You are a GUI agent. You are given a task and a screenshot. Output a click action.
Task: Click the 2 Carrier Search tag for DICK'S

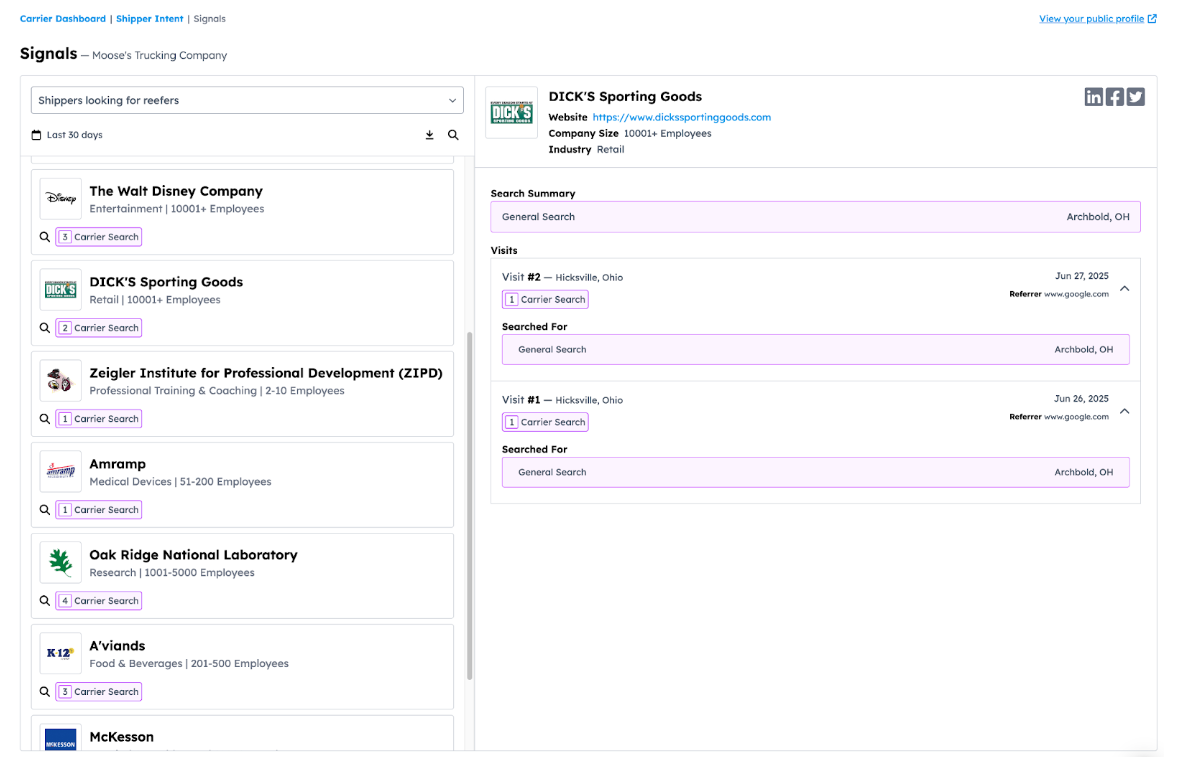tap(99, 328)
